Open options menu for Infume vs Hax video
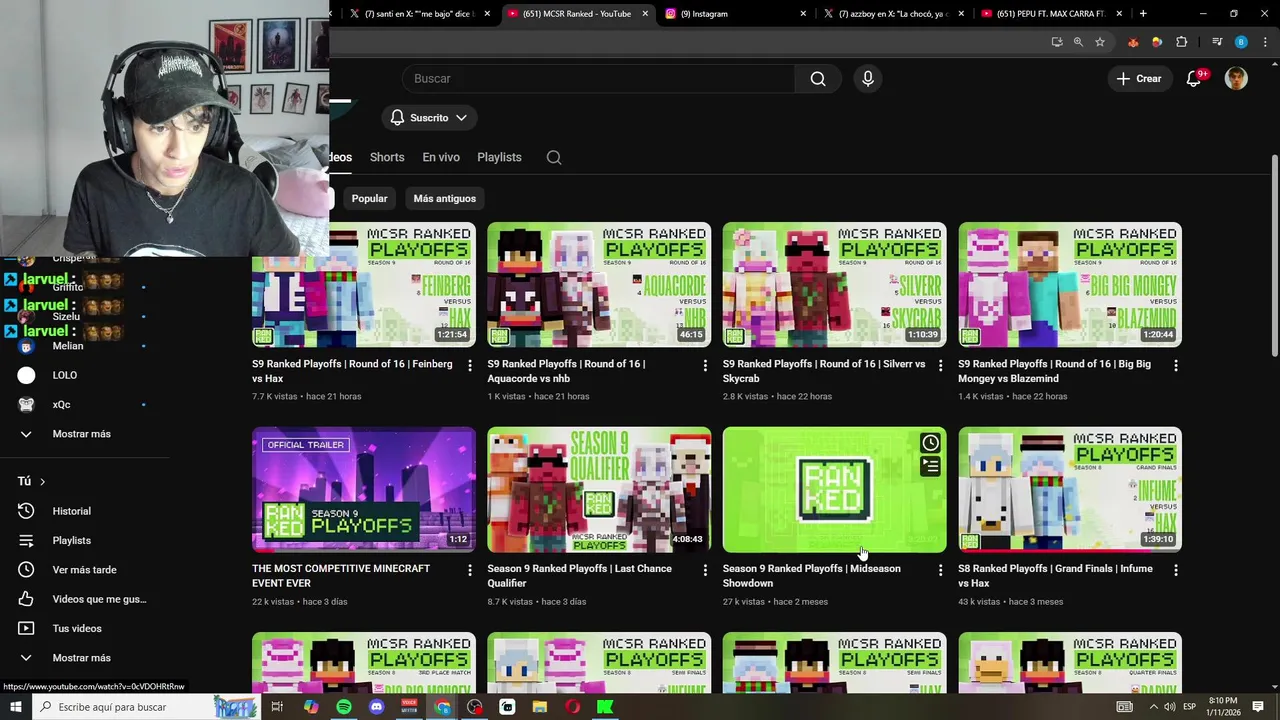1280x720 pixels. coord(1176,570)
